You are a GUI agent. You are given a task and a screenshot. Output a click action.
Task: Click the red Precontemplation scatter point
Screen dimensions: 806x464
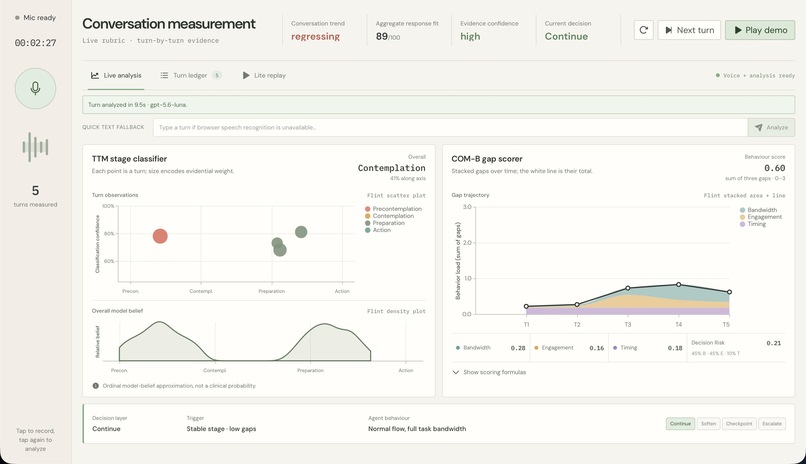(160, 236)
